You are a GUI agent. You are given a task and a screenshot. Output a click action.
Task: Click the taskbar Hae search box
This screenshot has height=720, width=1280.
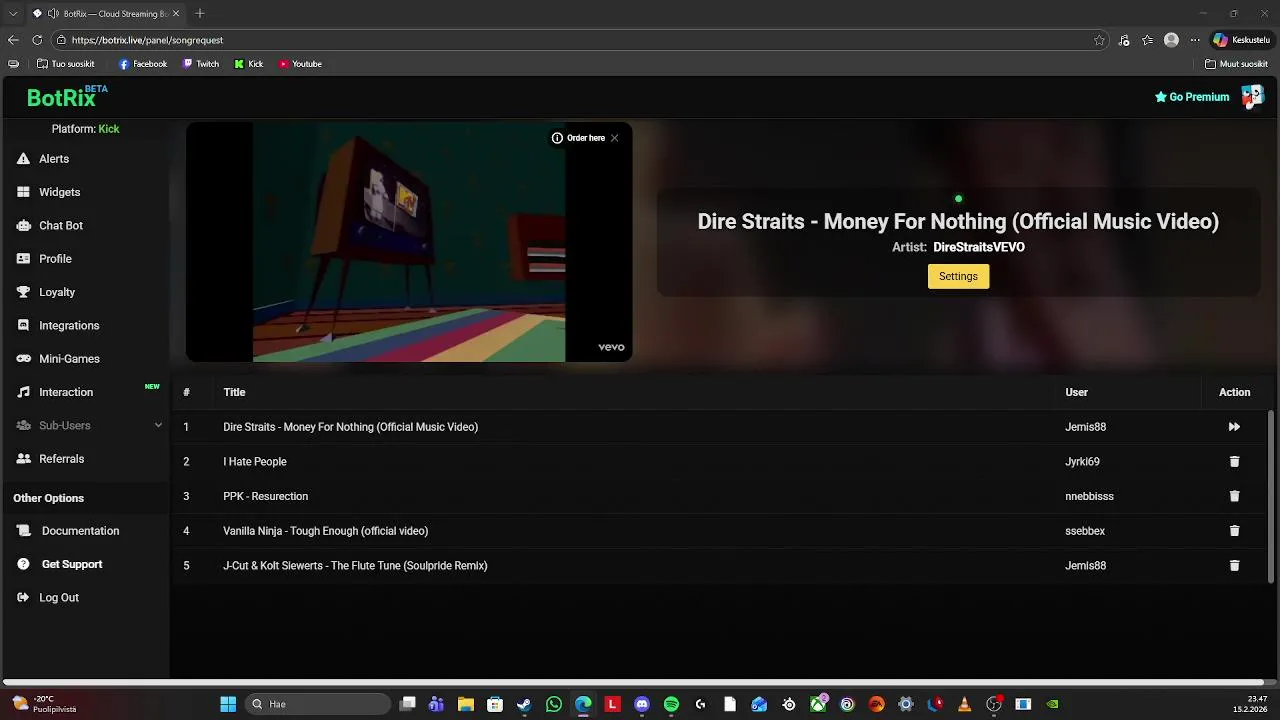coord(317,704)
